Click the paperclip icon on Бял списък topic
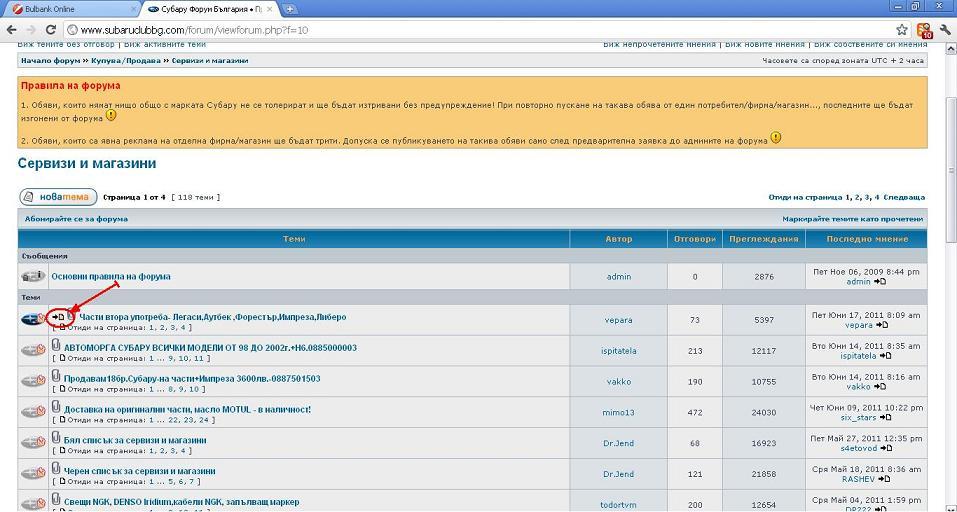Image resolution: width=957 pixels, height=512 pixels. pos(56,438)
